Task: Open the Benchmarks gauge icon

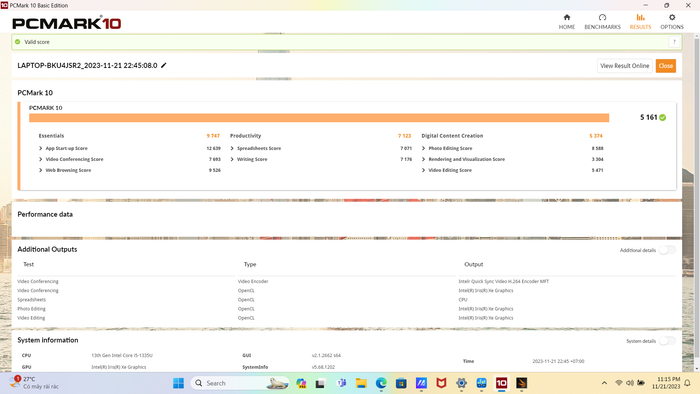Action: [x=602, y=17]
